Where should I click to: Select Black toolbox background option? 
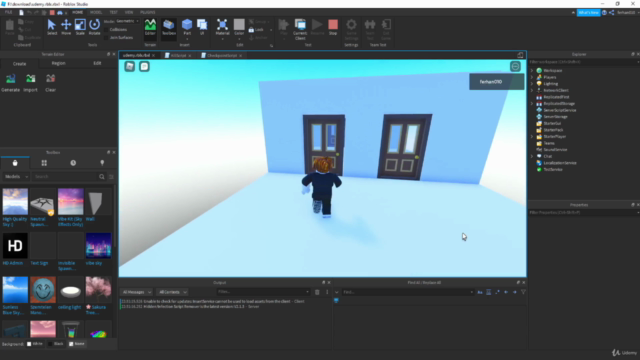pos(56,344)
